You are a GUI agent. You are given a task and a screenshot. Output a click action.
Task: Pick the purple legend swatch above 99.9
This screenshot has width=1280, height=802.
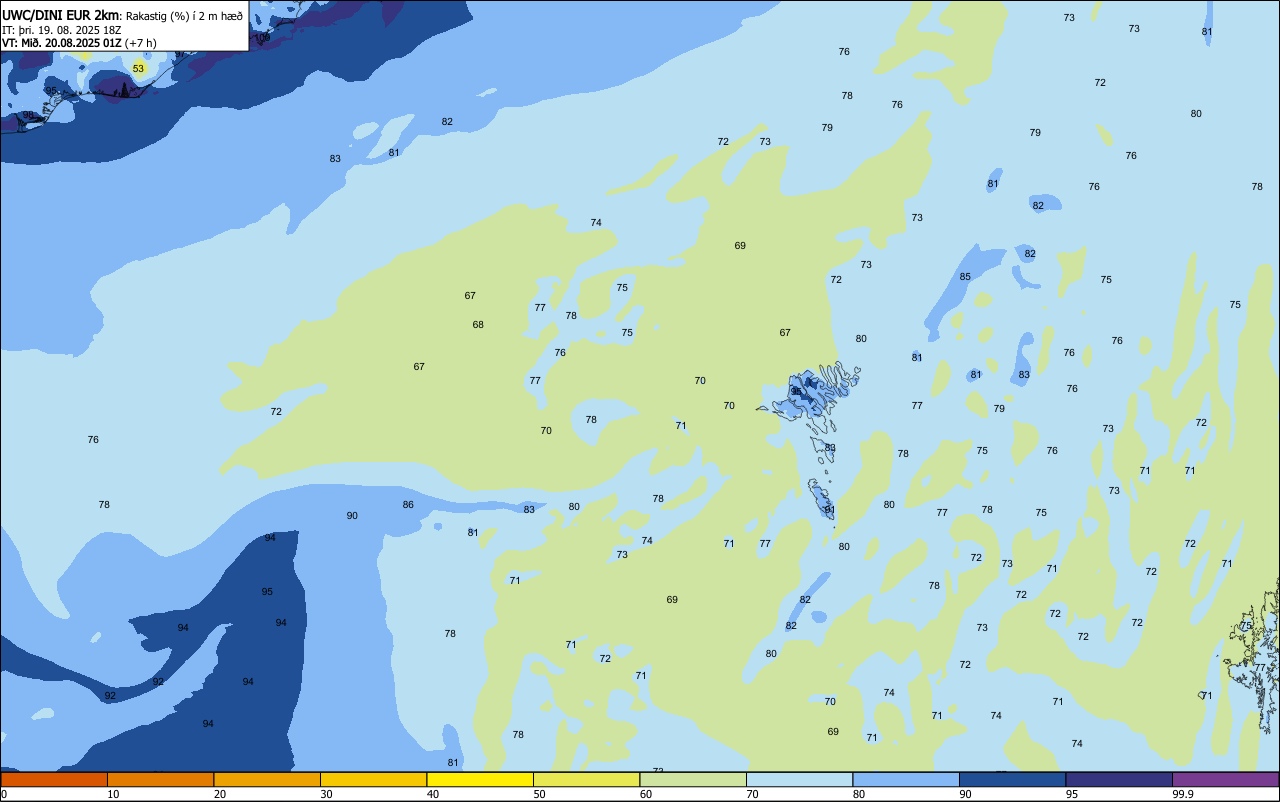click(1225, 779)
